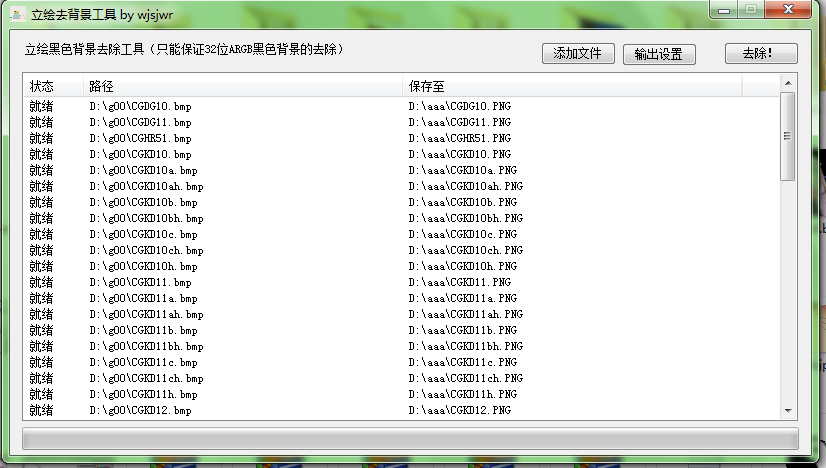Screen dimensions: 826x468
Task: Select row D:\g00\CGKD10h.bmp
Action: coord(401,266)
